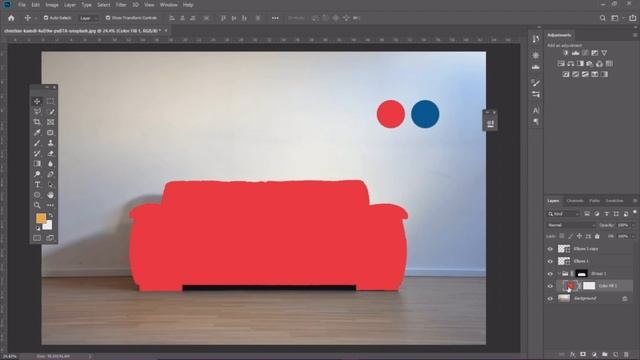Toggle lock transparent pixels
The height and width of the screenshot is (360, 640).
pos(562,236)
